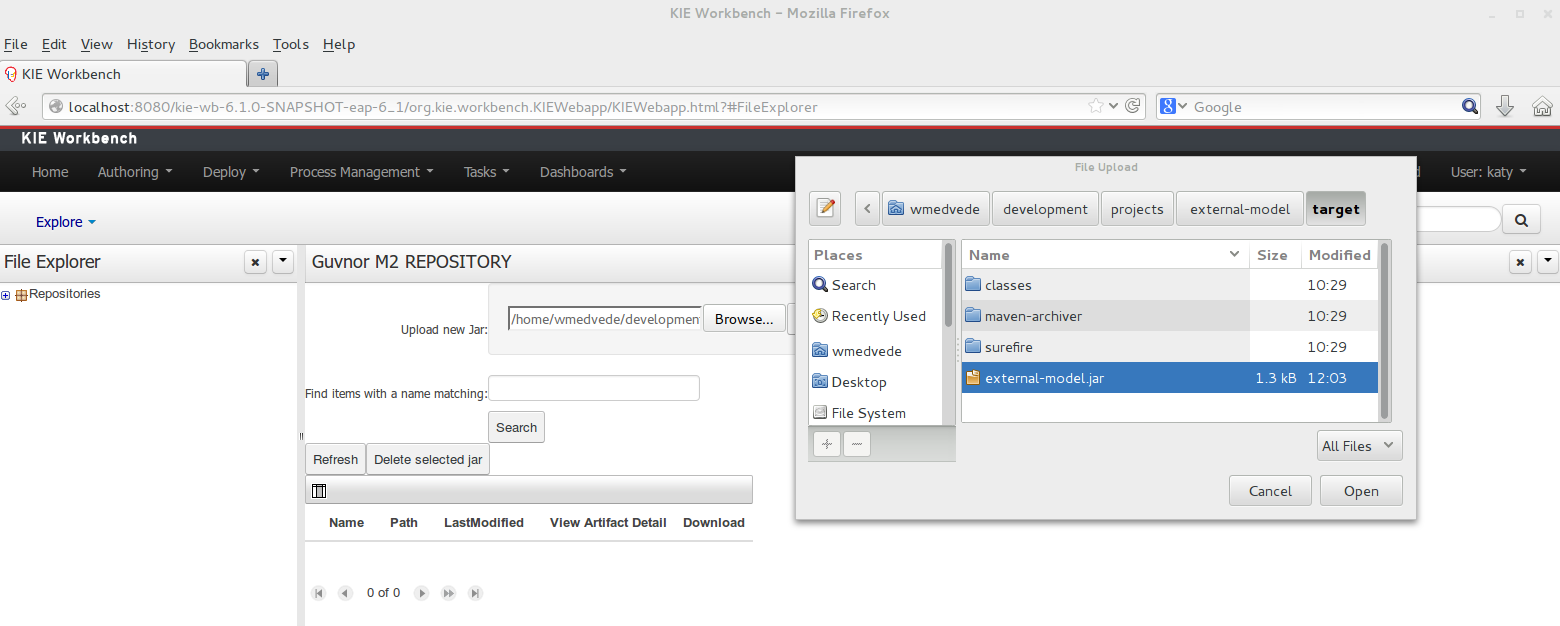Close the File Explorer panel
1560x626 pixels.
256,262
